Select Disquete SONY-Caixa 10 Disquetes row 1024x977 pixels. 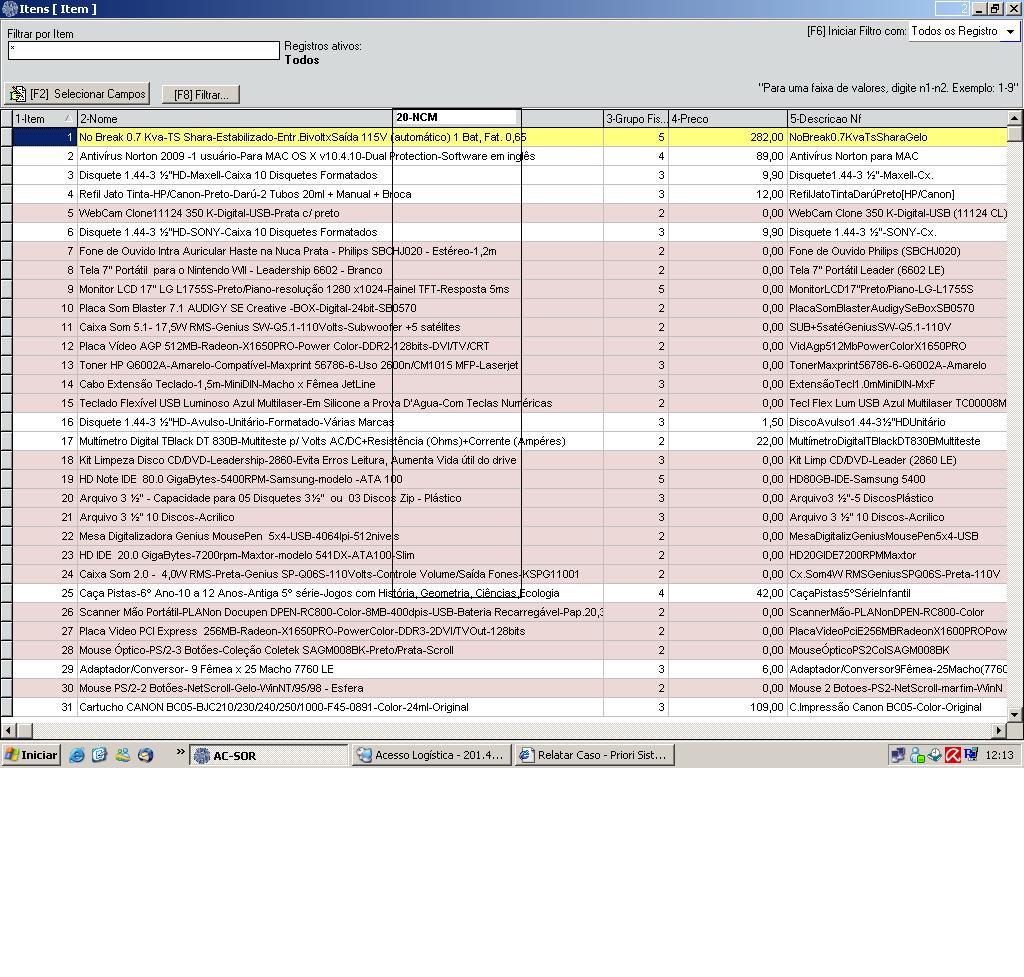click(509, 232)
